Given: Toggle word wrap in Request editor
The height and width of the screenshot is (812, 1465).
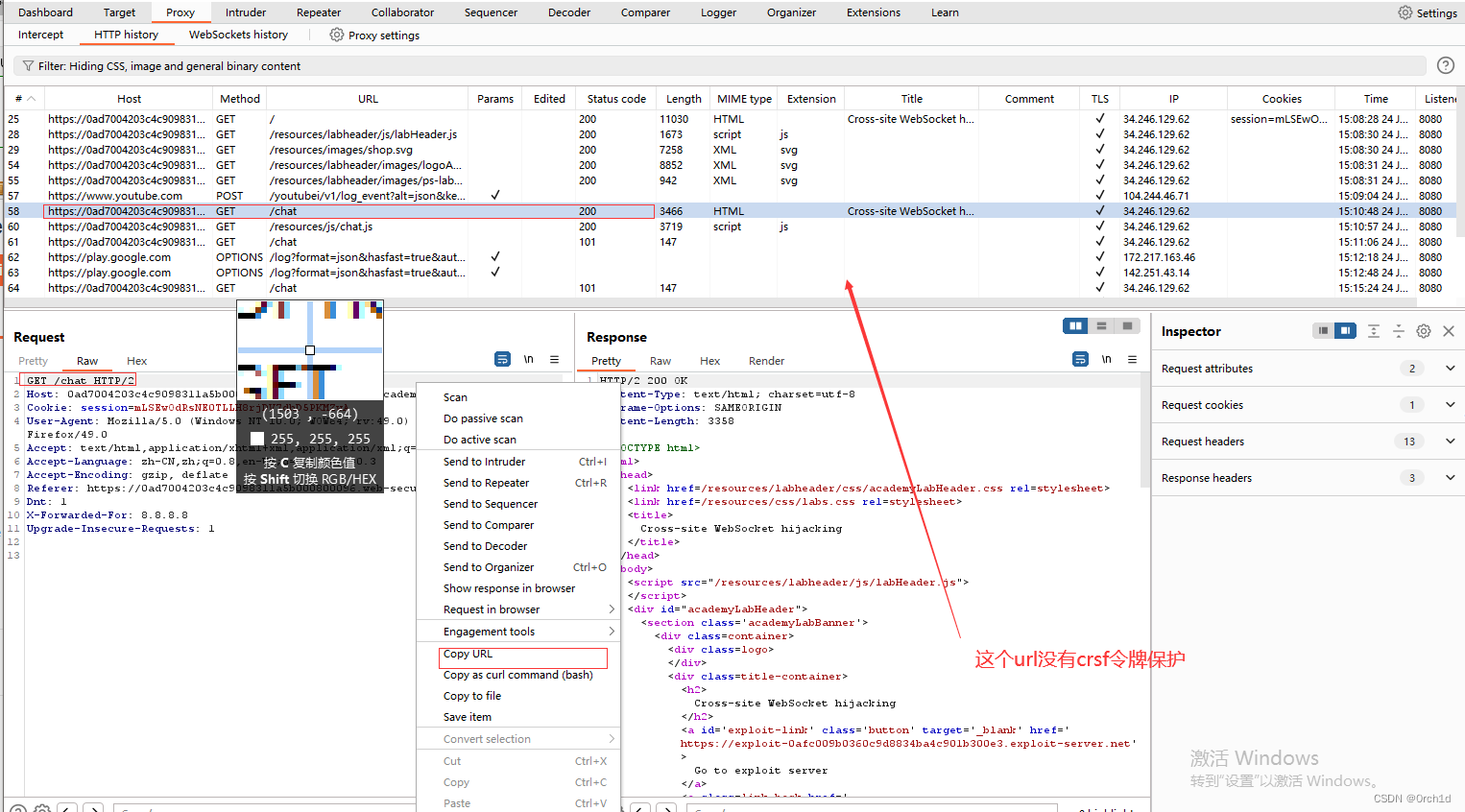Looking at the screenshot, I should (502, 359).
